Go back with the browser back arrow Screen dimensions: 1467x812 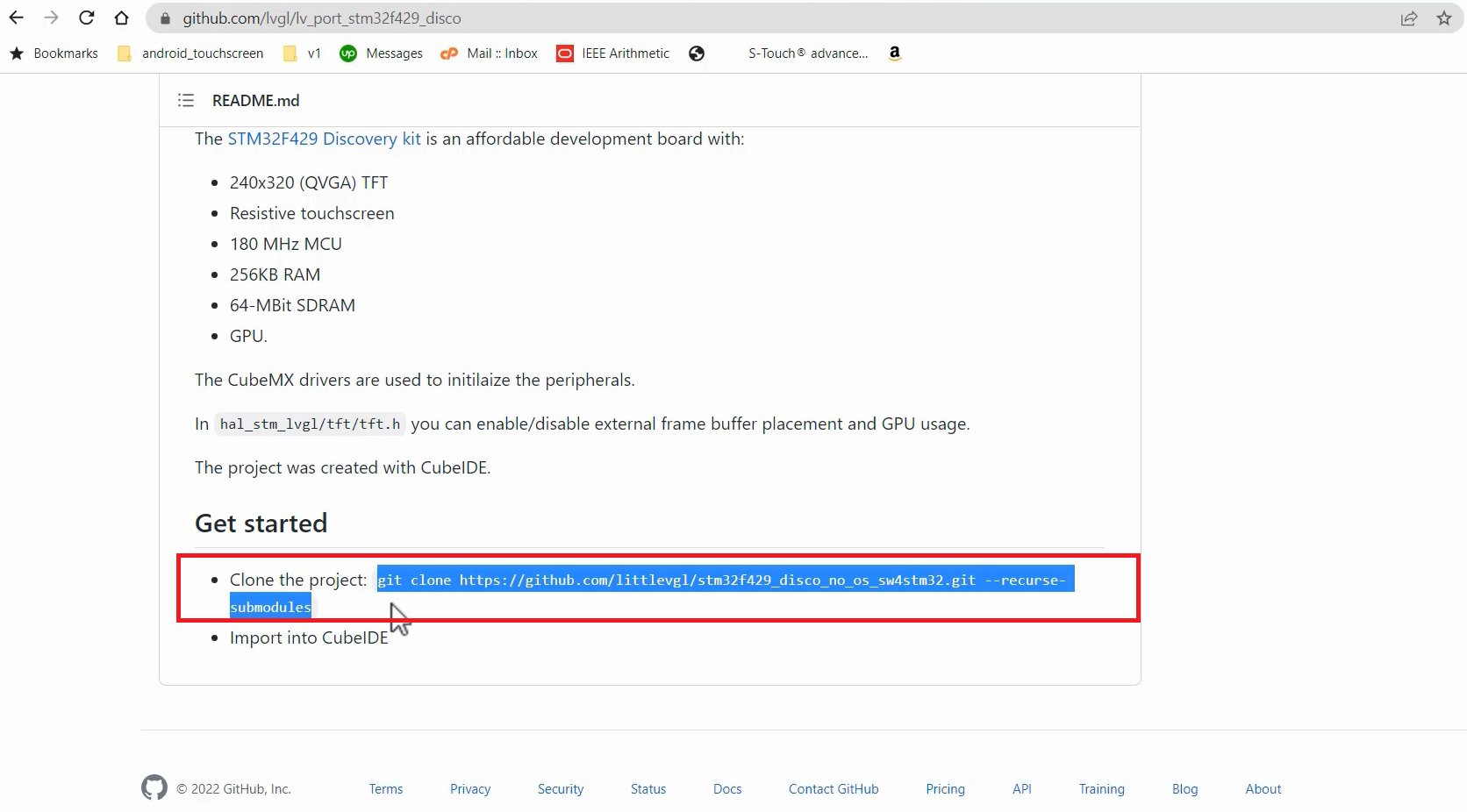17,18
